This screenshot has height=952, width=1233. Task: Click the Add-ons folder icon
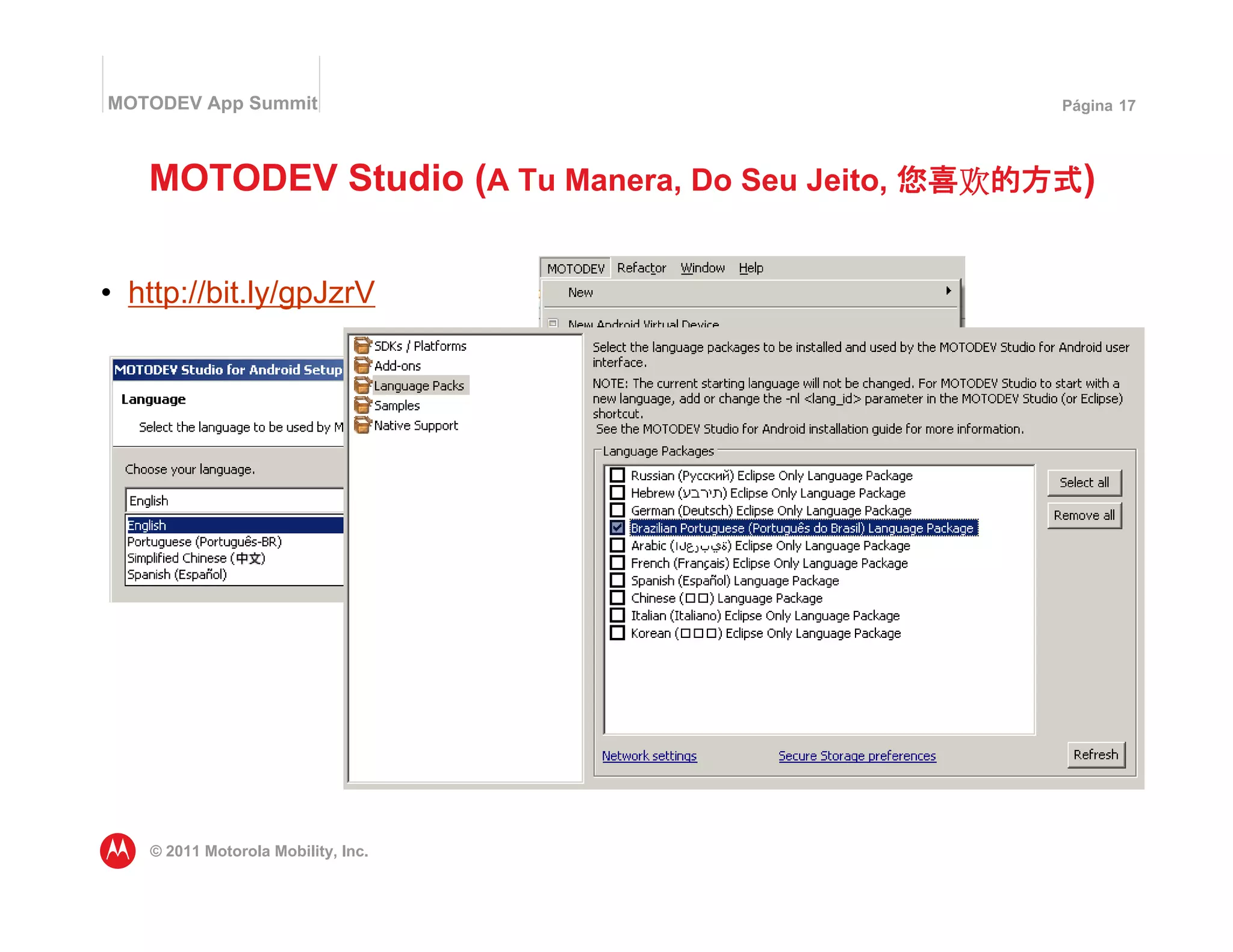click(x=362, y=365)
